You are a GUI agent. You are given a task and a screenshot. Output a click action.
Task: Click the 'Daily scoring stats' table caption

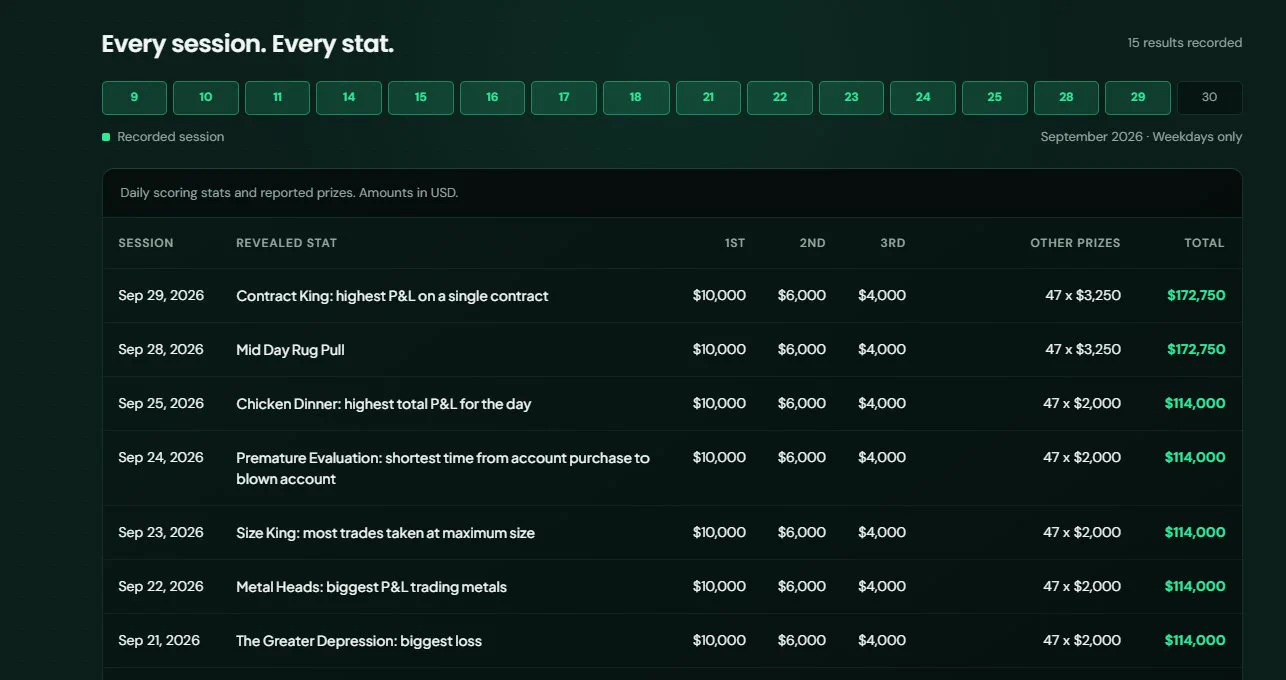click(x=289, y=193)
